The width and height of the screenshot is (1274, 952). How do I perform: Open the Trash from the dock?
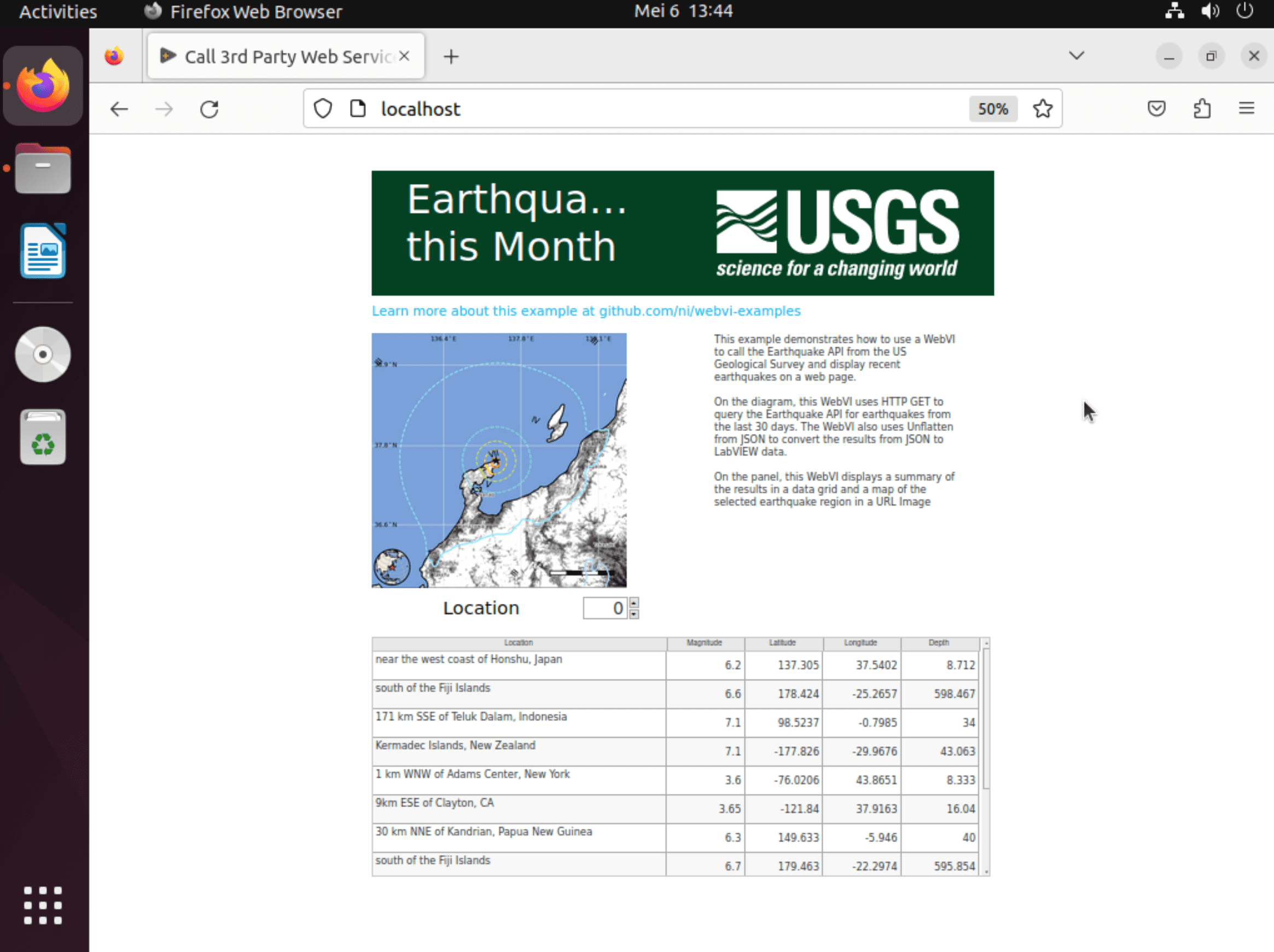tap(43, 437)
